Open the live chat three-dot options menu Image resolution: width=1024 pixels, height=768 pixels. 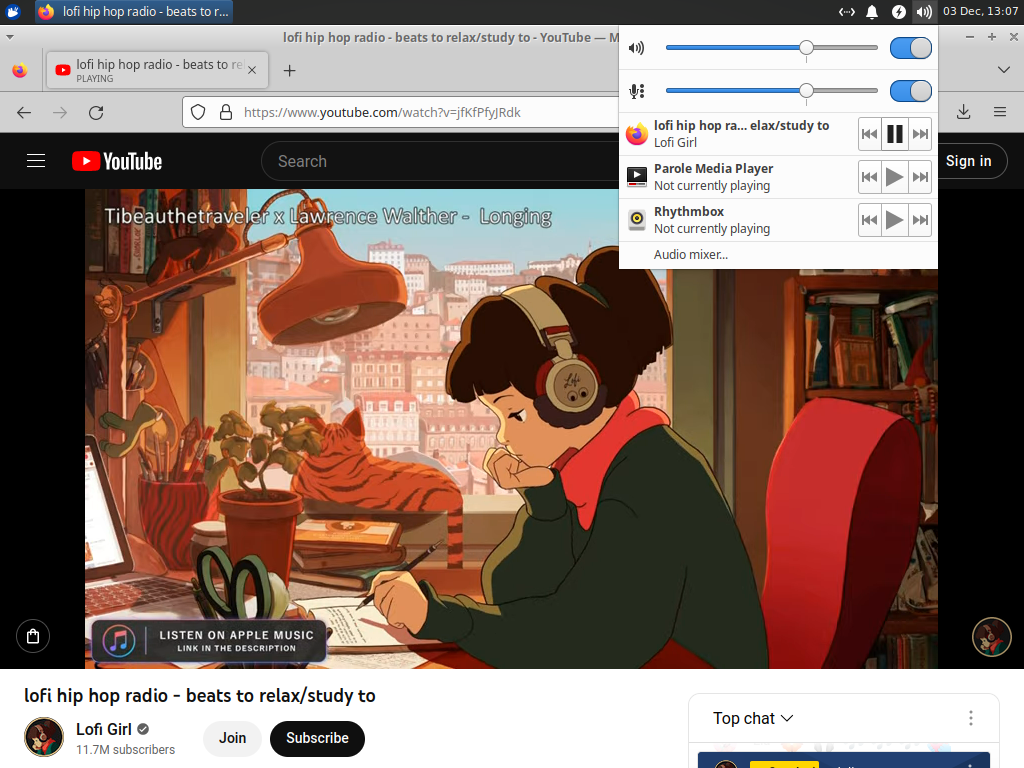pyautogui.click(x=970, y=718)
